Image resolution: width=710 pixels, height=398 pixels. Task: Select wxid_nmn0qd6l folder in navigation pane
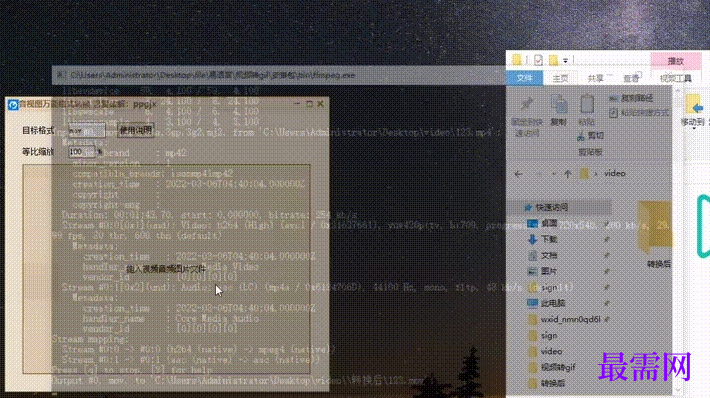click(x=570, y=319)
